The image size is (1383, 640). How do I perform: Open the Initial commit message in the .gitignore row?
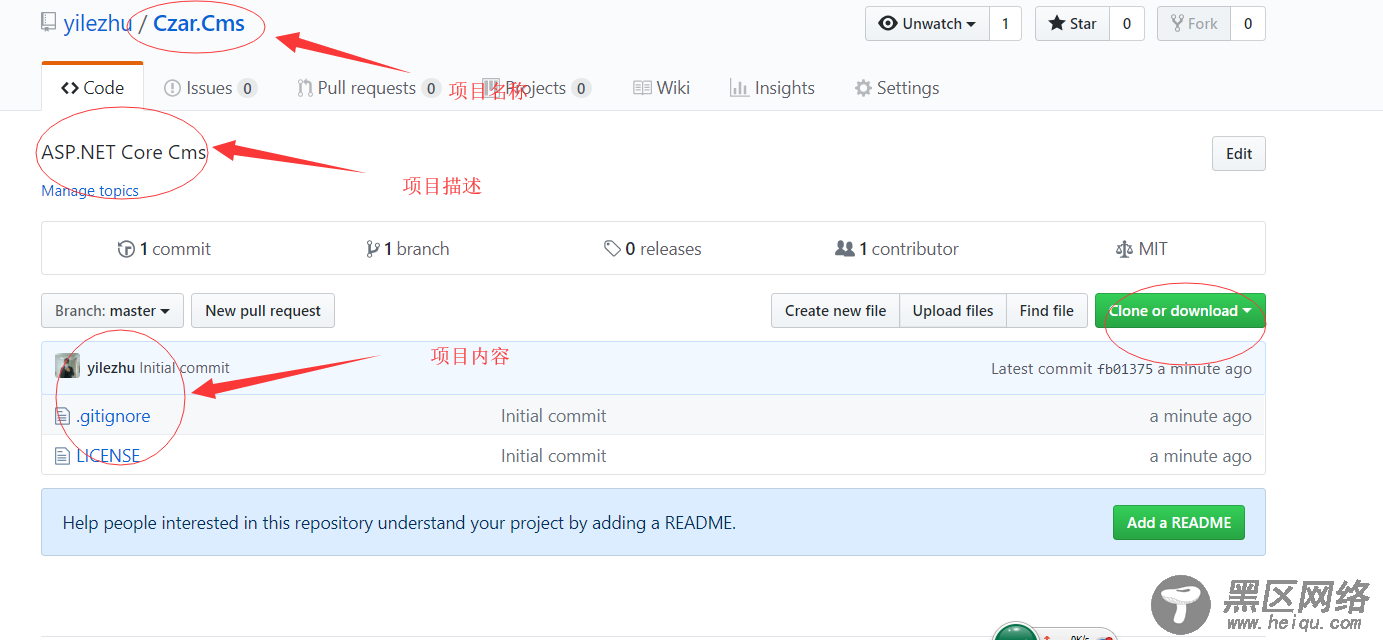pos(554,416)
